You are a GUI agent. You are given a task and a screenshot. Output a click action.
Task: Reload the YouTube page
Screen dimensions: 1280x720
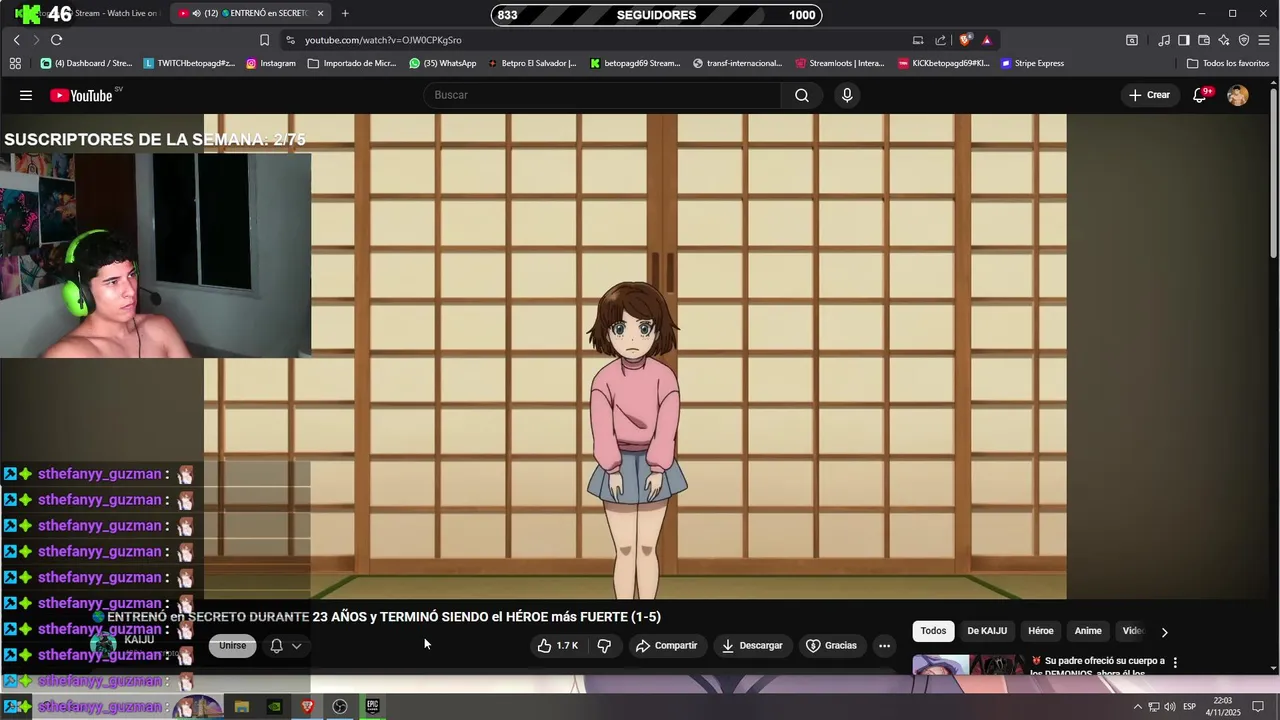[x=56, y=40]
